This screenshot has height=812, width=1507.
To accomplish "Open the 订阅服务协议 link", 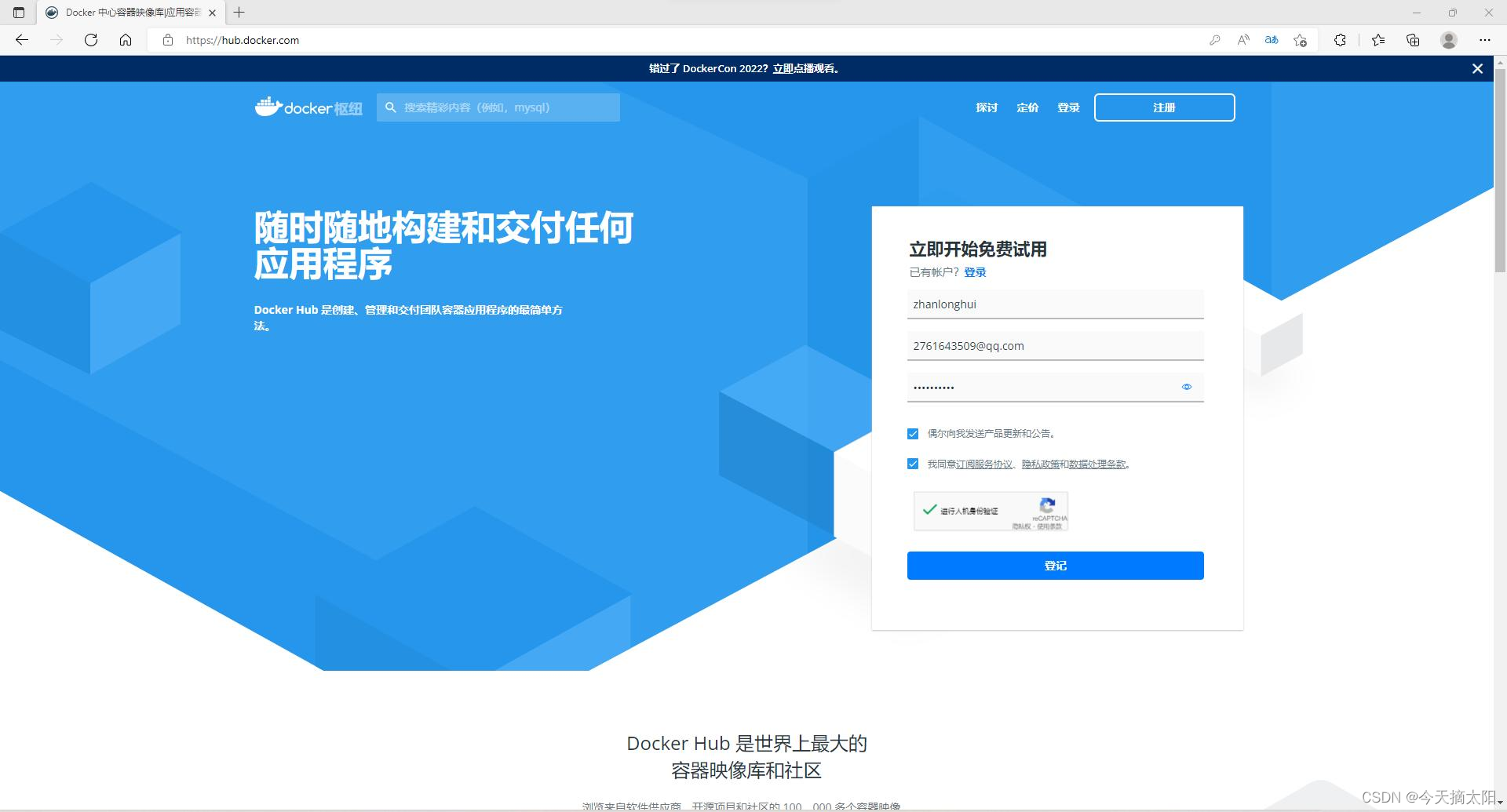I will pos(984,464).
